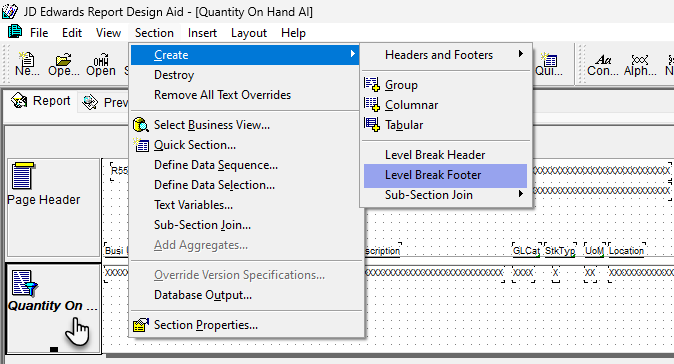Select the UoM column heading
Image resolution: width=674 pixels, height=364 pixels.
pyautogui.click(x=594, y=251)
